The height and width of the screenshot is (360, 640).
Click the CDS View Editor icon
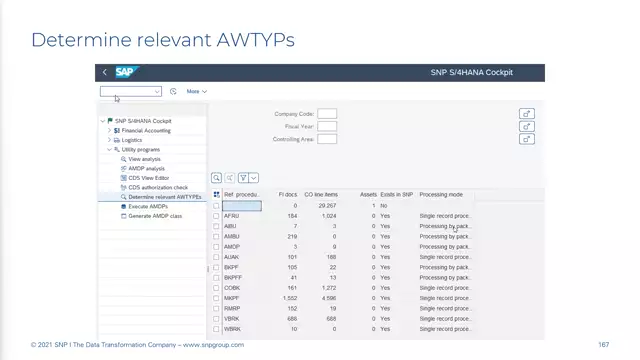pyautogui.click(x=123, y=178)
